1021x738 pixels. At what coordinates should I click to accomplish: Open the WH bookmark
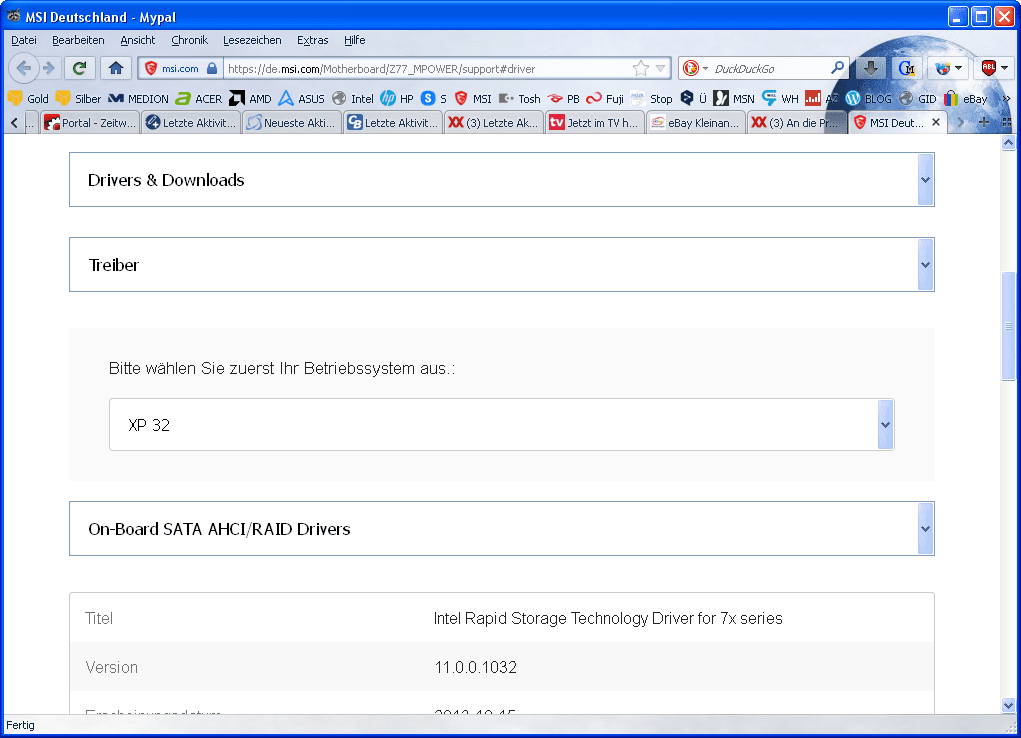[780, 99]
